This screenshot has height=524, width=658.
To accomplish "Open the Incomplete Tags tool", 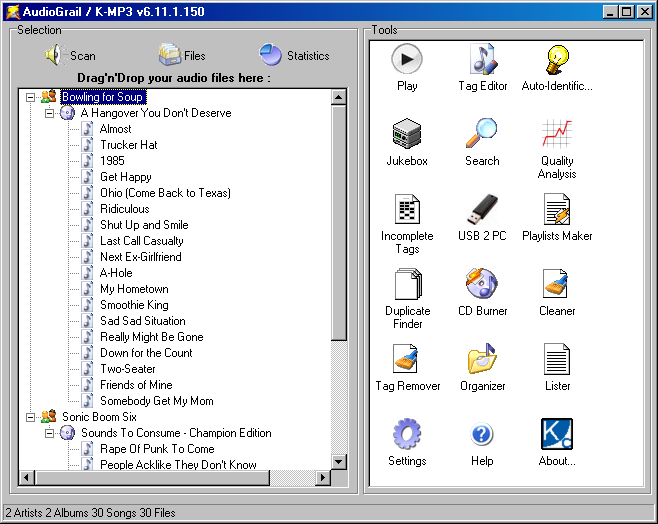I will point(407,224).
